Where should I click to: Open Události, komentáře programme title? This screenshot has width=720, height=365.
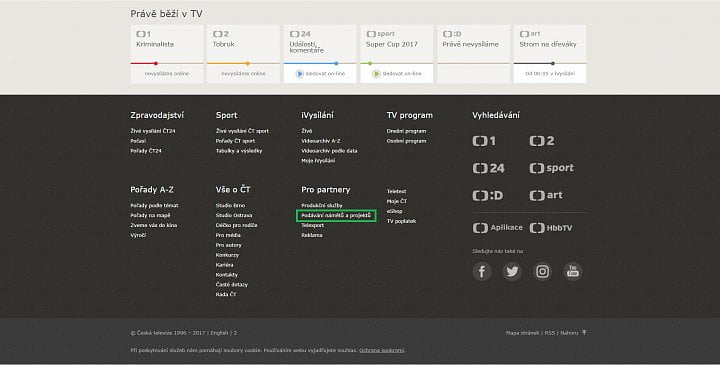click(x=307, y=47)
